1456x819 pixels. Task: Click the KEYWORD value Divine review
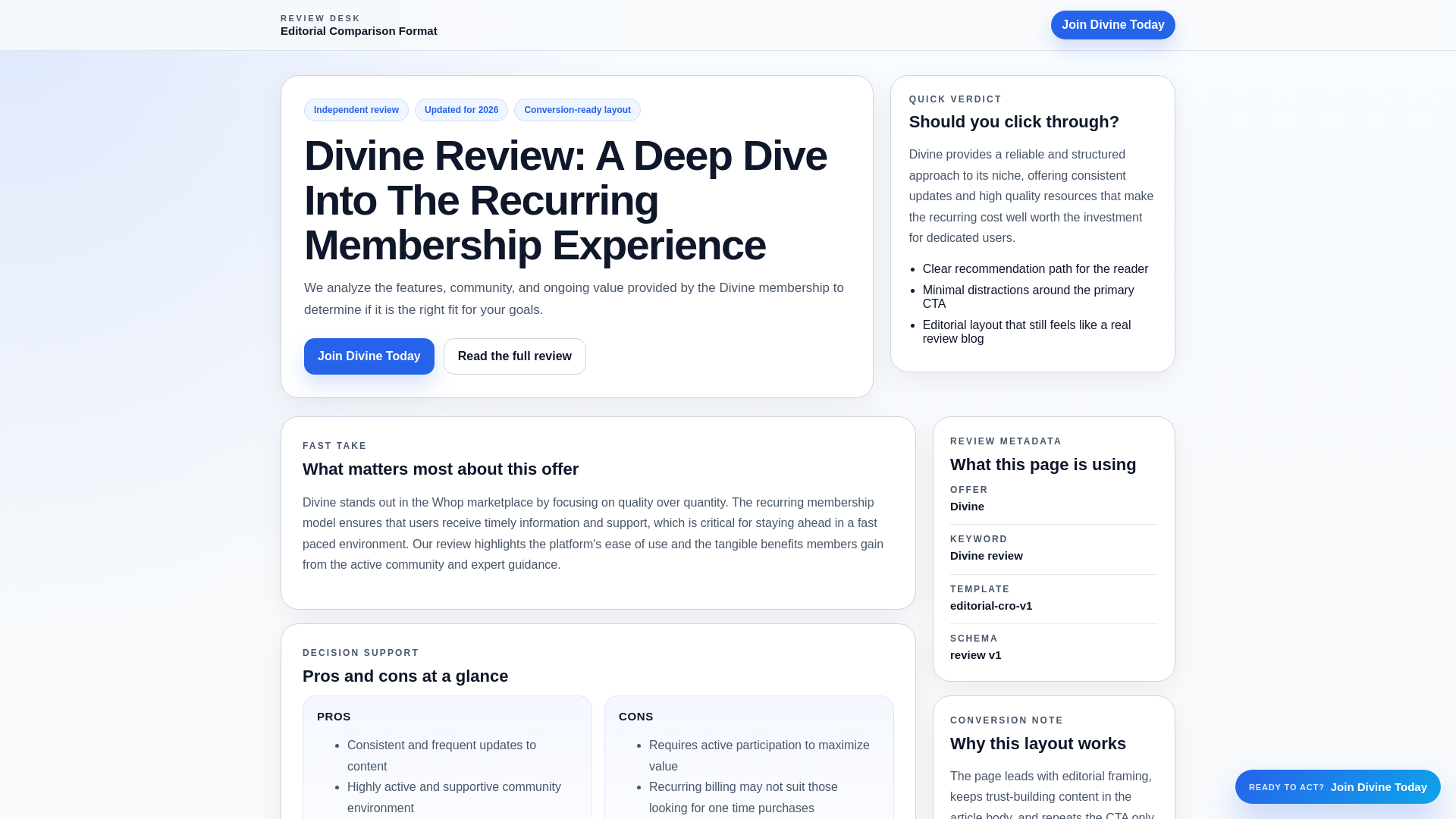tap(986, 556)
